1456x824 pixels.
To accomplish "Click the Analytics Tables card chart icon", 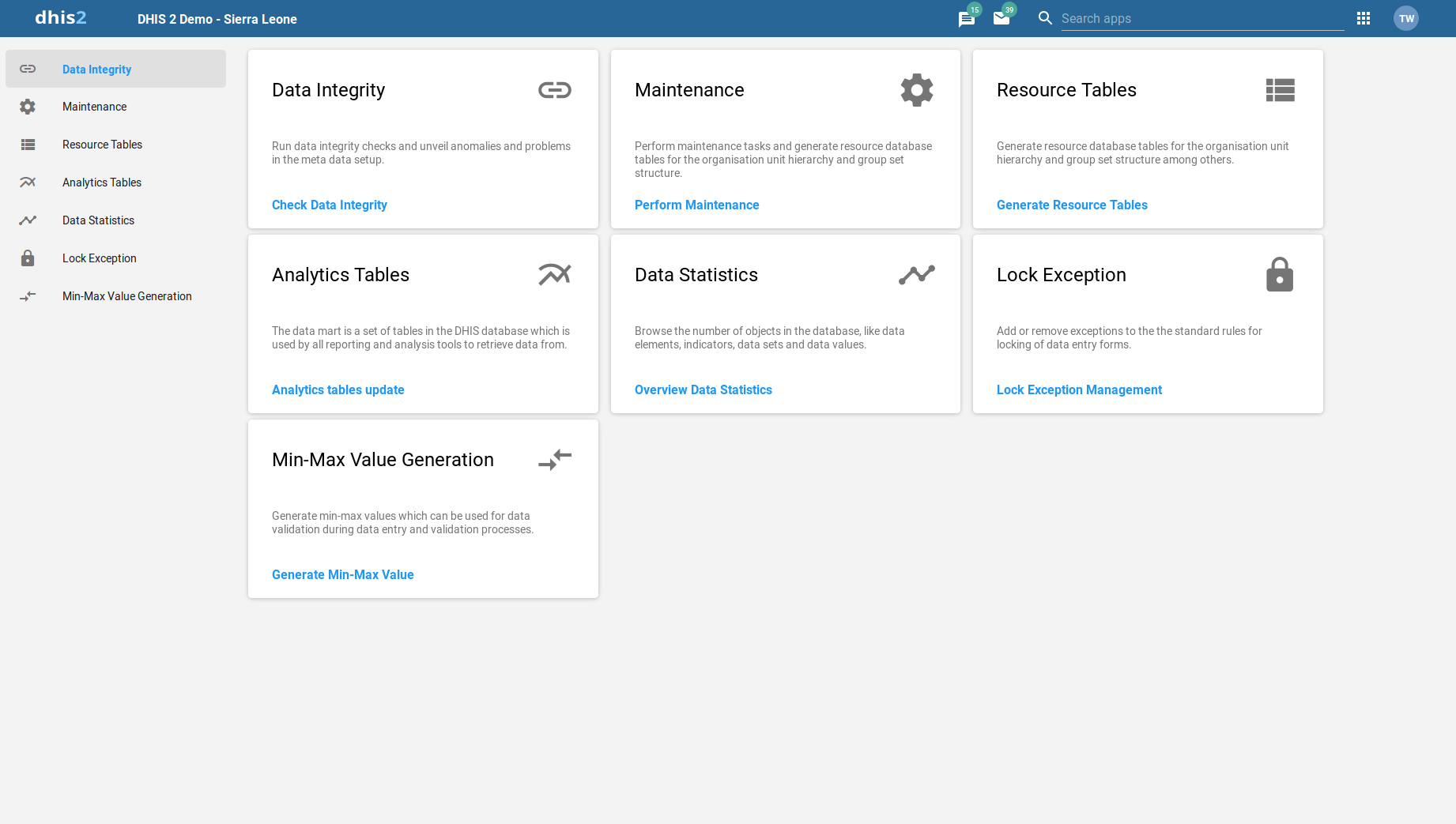I will coord(555,275).
